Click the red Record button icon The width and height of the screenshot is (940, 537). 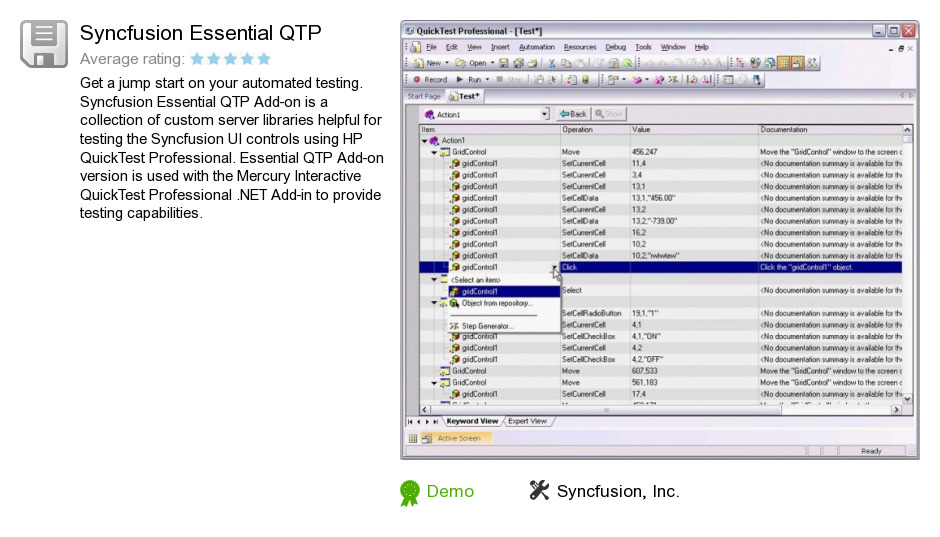[417, 80]
